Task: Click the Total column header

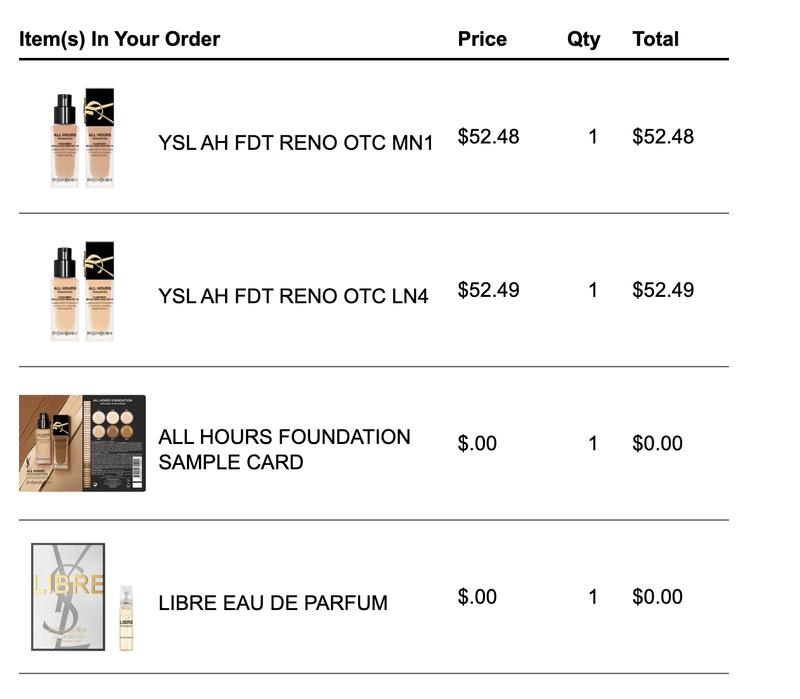Action: tap(655, 39)
